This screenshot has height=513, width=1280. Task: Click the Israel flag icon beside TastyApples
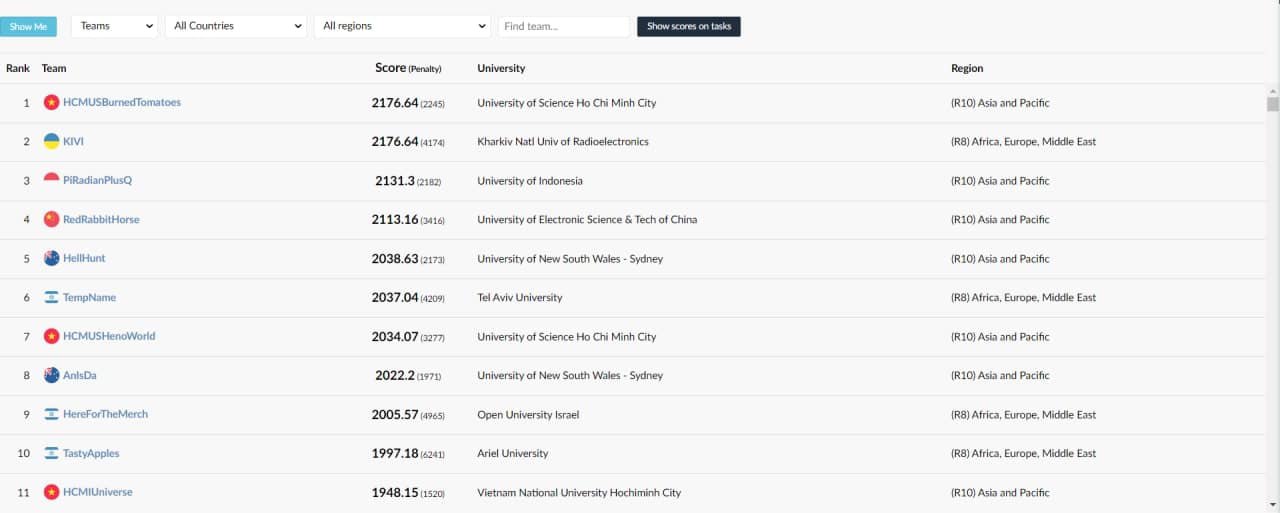tap(52, 453)
